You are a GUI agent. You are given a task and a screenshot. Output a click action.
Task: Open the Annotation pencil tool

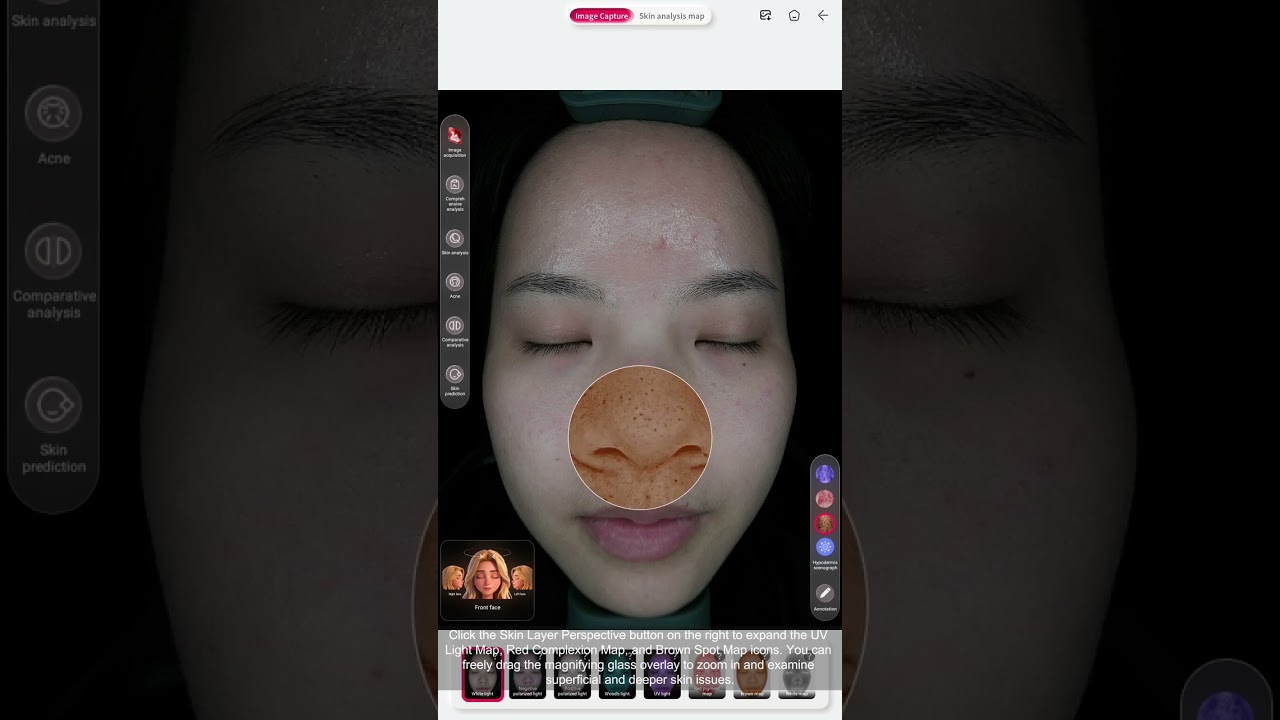pyautogui.click(x=825, y=598)
